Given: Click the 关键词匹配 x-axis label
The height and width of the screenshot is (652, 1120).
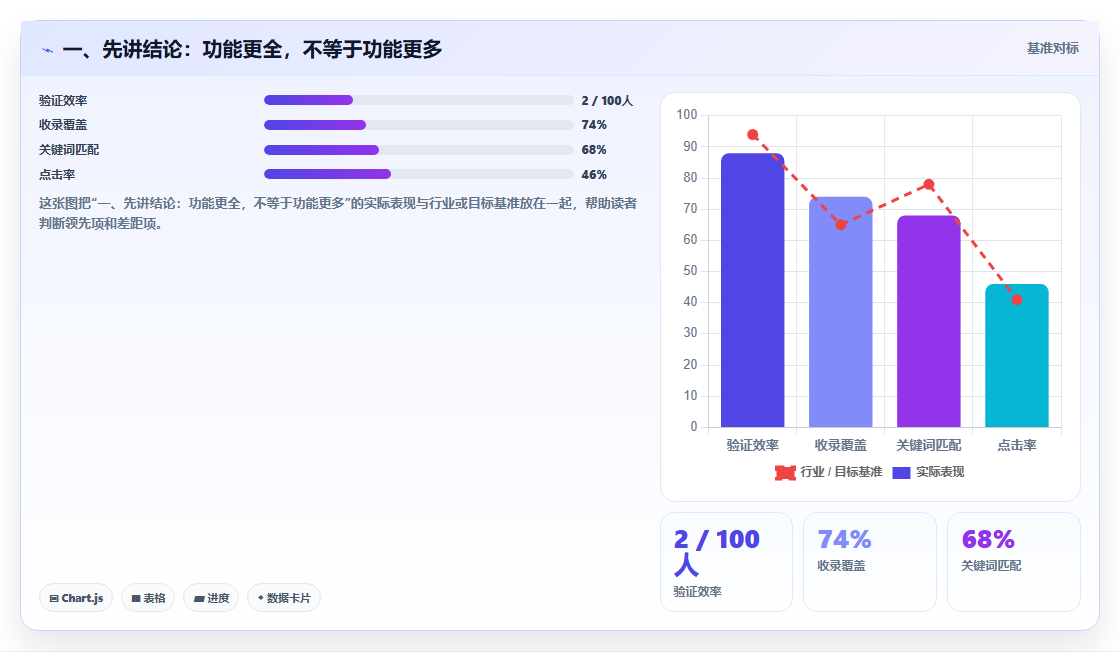Looking at the screenshot, I should (929, 446).
